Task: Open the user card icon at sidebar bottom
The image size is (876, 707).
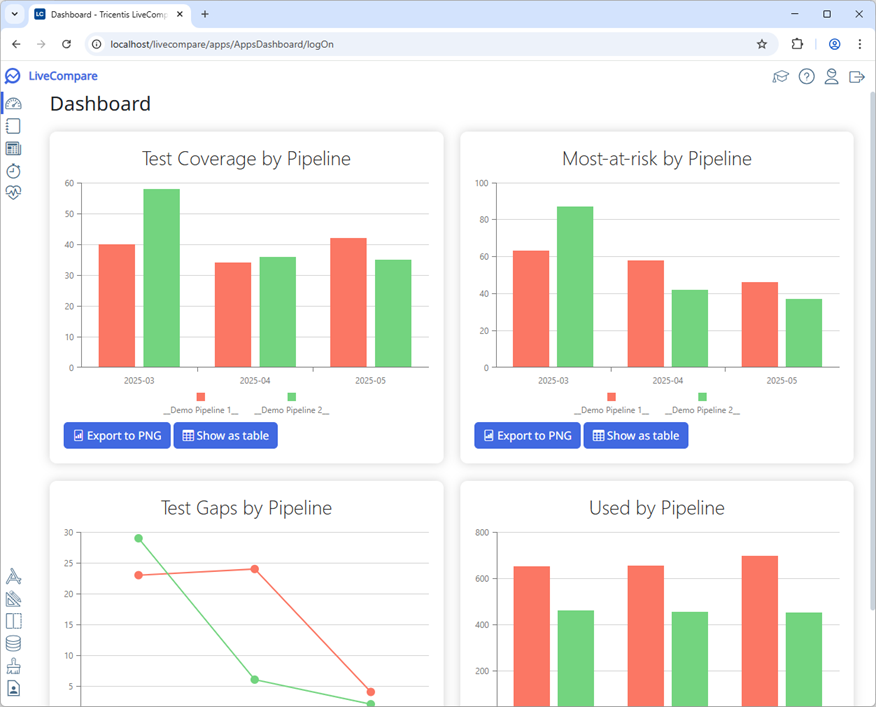Action: click(12, 688)
